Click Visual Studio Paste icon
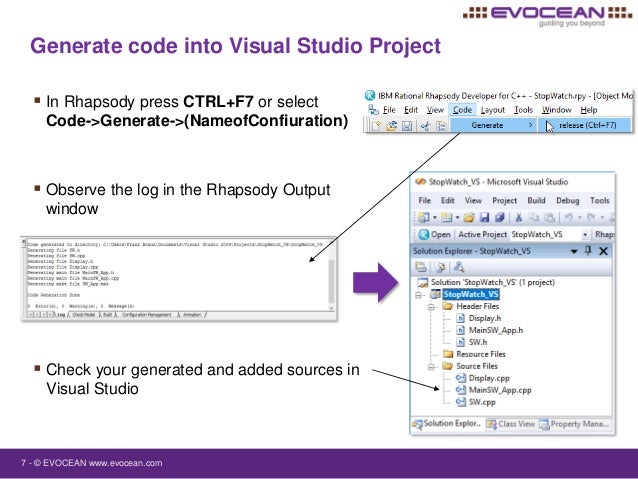The image size is (638, 479). click(549, 217)
